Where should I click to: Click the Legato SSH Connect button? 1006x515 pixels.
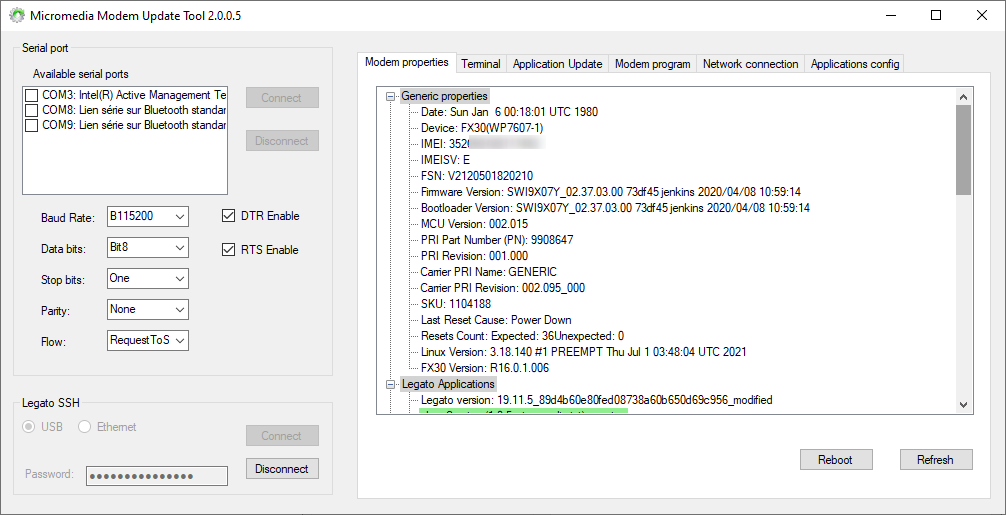click(282, 436)
